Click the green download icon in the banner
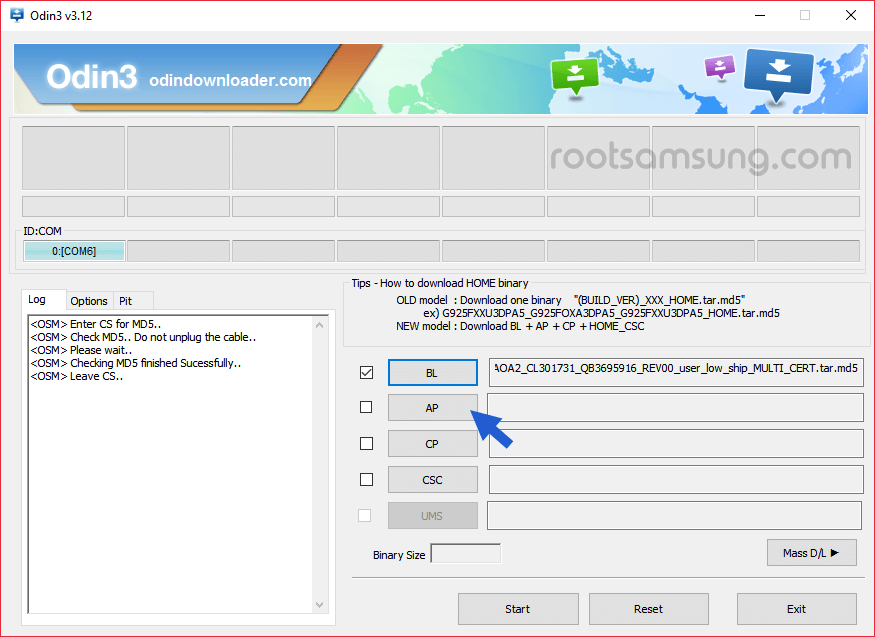This screenshot has width=875, height=637. click(575, 76)
